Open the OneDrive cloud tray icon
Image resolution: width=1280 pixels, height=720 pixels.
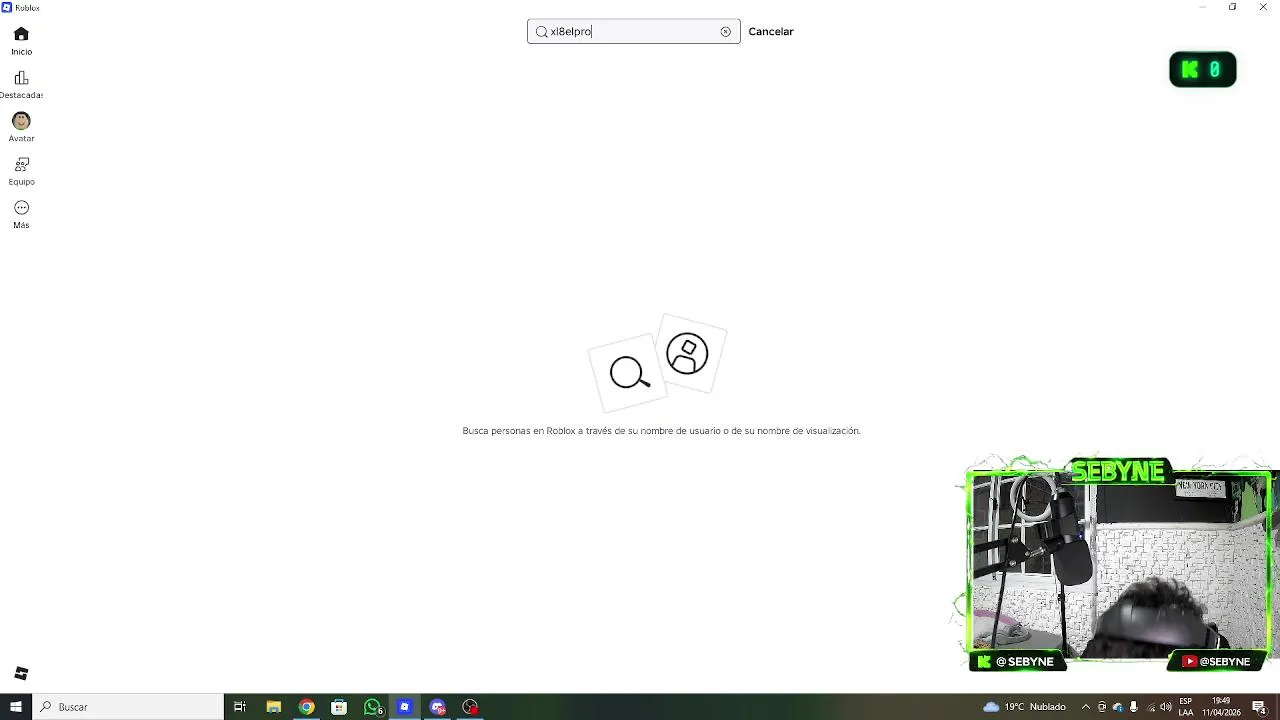pos(1118,707)
